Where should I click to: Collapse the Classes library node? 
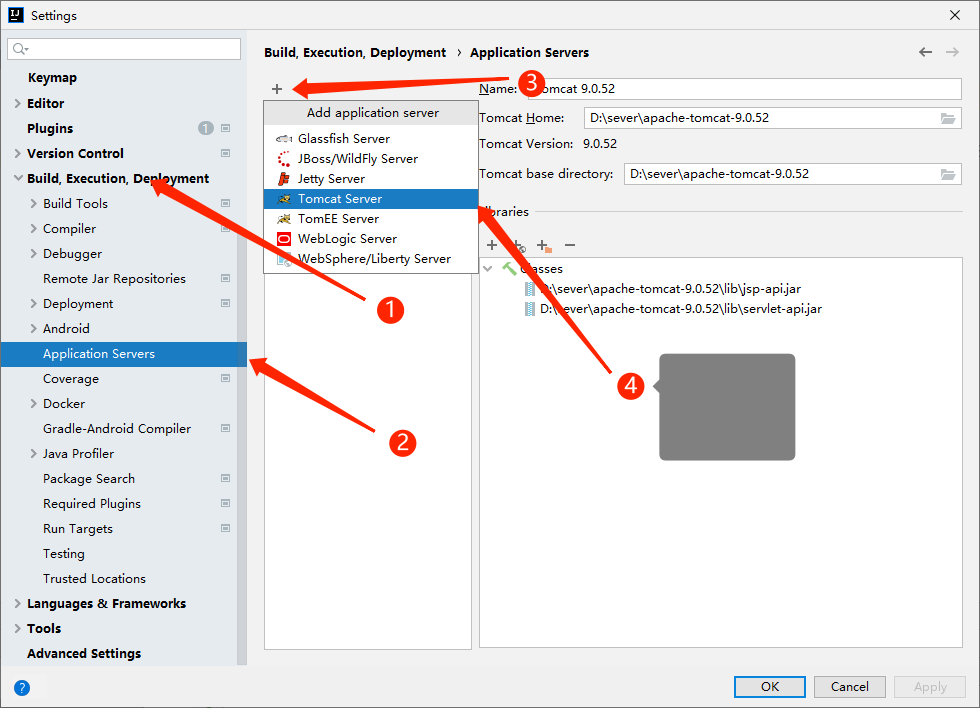(x=488, y=269)
